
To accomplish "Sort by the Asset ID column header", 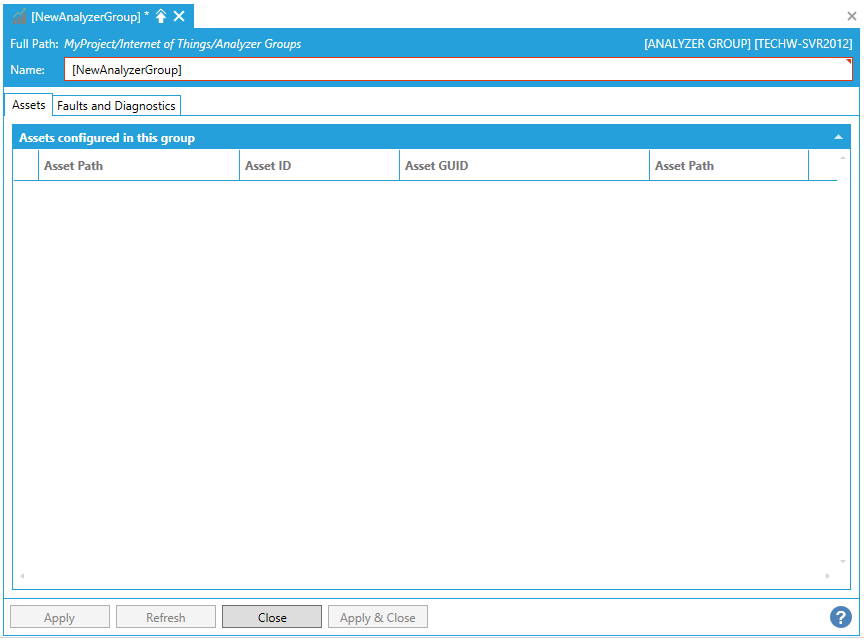I will (x=318, y=165).
